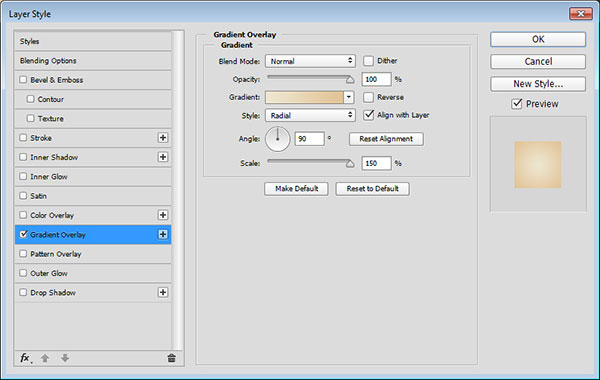
Task: Open the Inner Glow settings row
Action: point(93,176)
